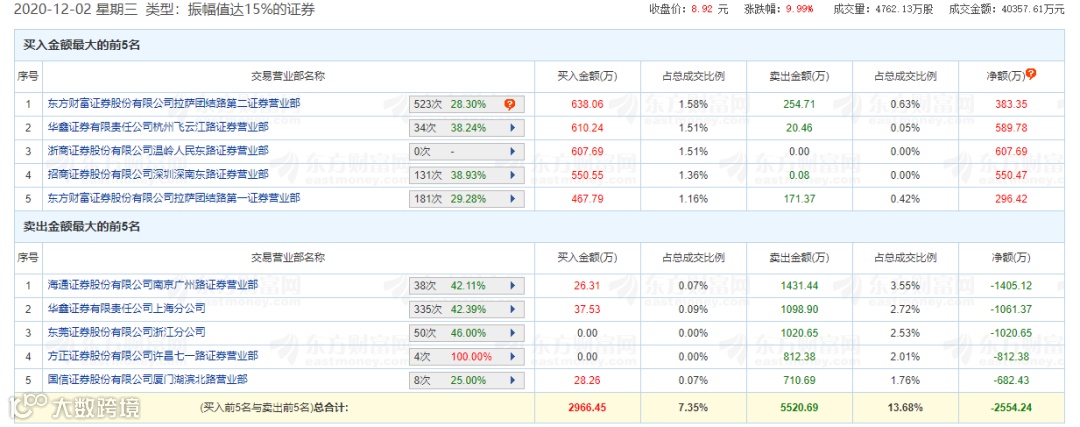1080x427 pixels.
Task: Click buy amount 550.55
Action: click(x=588, y=176)
